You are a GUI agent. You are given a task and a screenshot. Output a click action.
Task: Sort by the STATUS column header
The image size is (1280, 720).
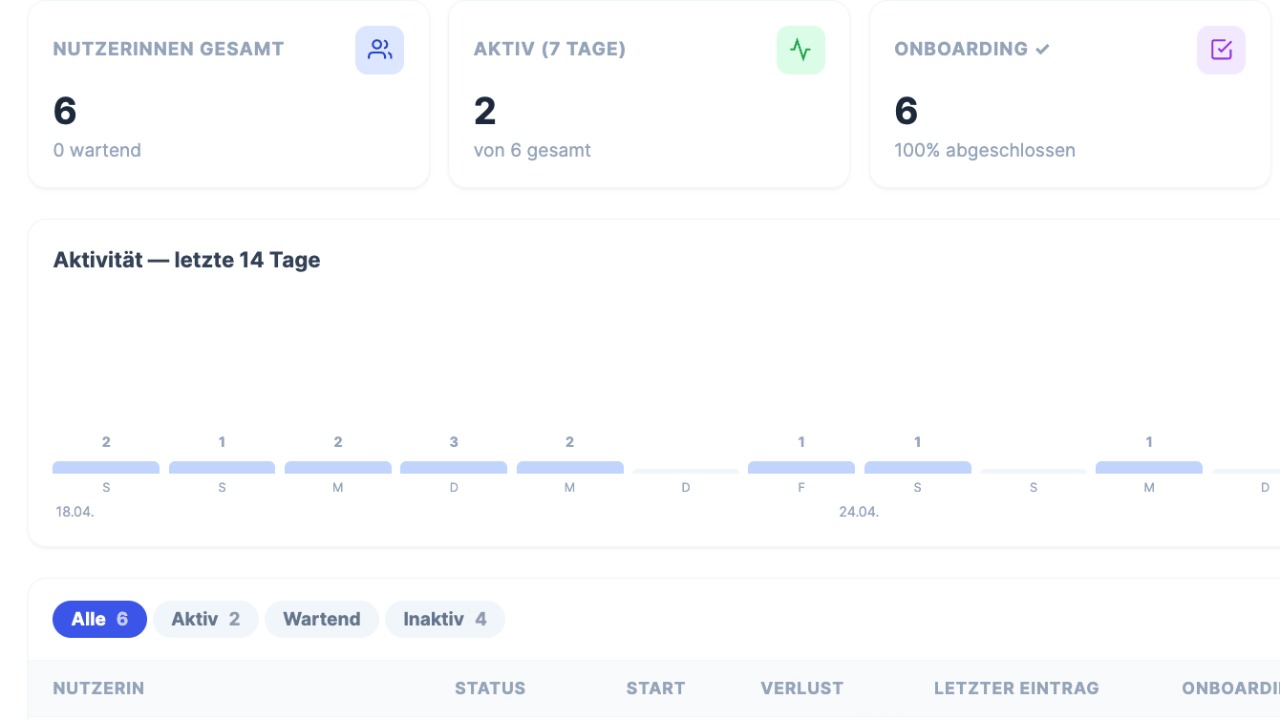tap(490, 688)
